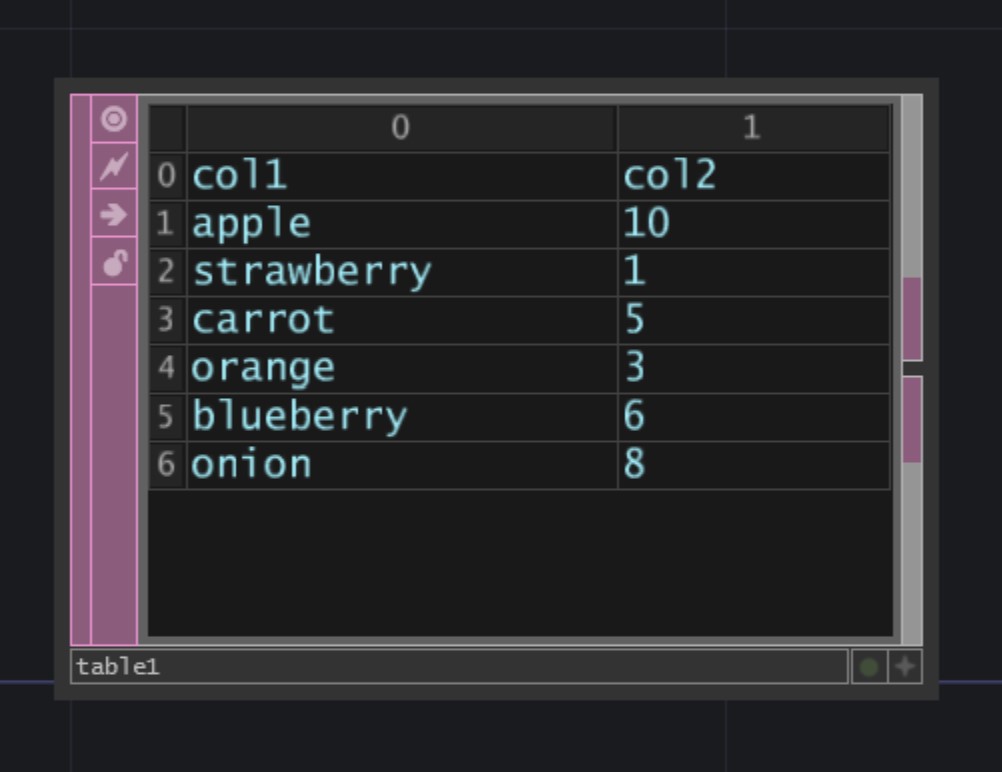The width and height of the screenshot is (1002, 772).
Task: Click the col2 header cell
Action: [753, 176]
